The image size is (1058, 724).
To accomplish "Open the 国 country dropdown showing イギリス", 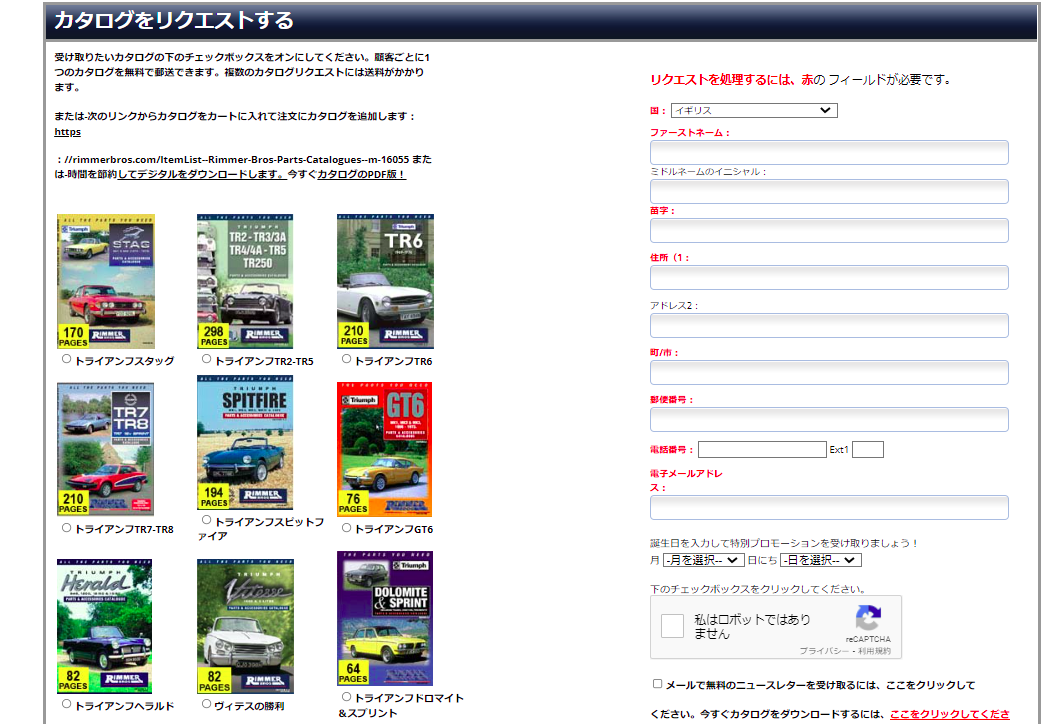I will point(753,110).
